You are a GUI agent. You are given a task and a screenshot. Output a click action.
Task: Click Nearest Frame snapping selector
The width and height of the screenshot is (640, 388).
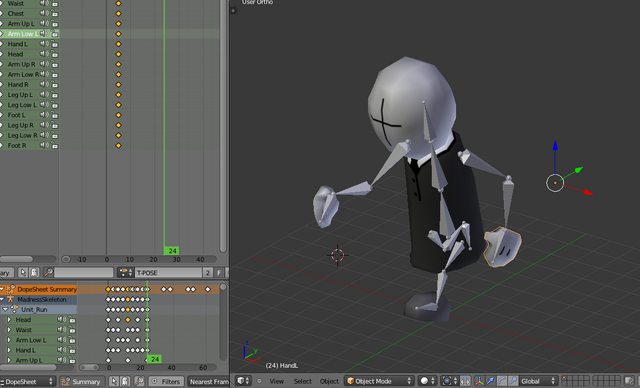(209, 382)
